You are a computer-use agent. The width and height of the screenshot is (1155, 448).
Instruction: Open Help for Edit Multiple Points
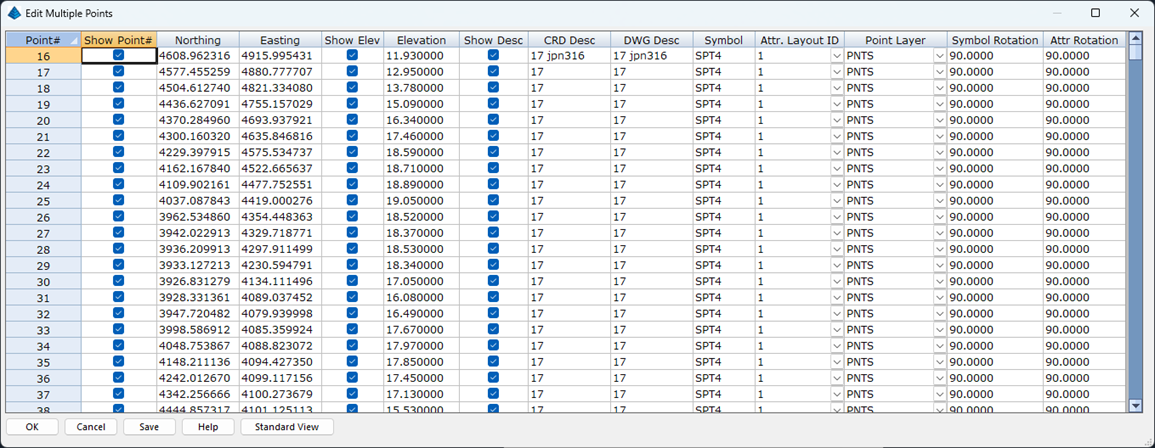(x=208, y=427)
